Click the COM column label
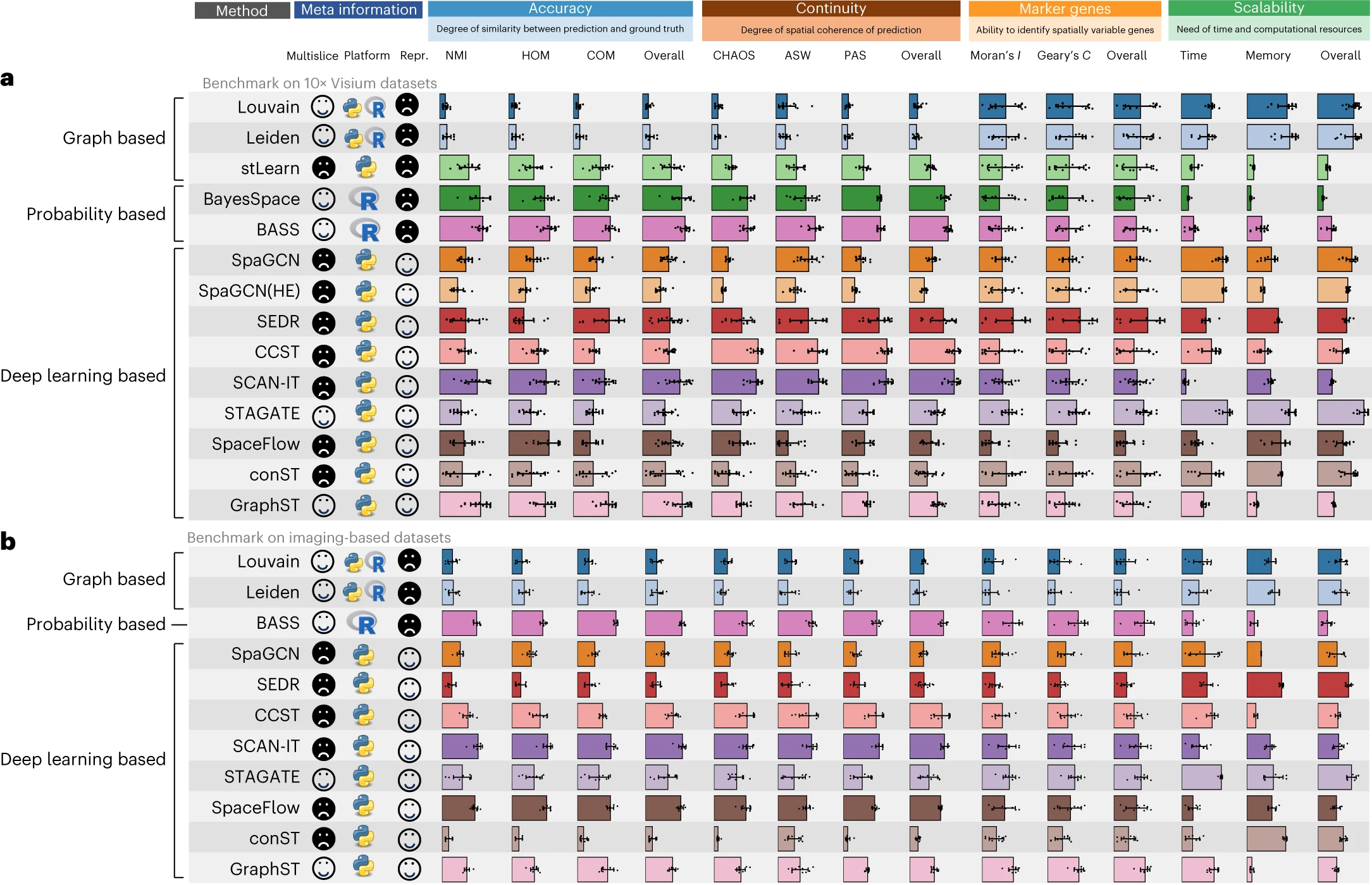The width and height of the screenshot is (1372, 885). (x=601, y=56)
